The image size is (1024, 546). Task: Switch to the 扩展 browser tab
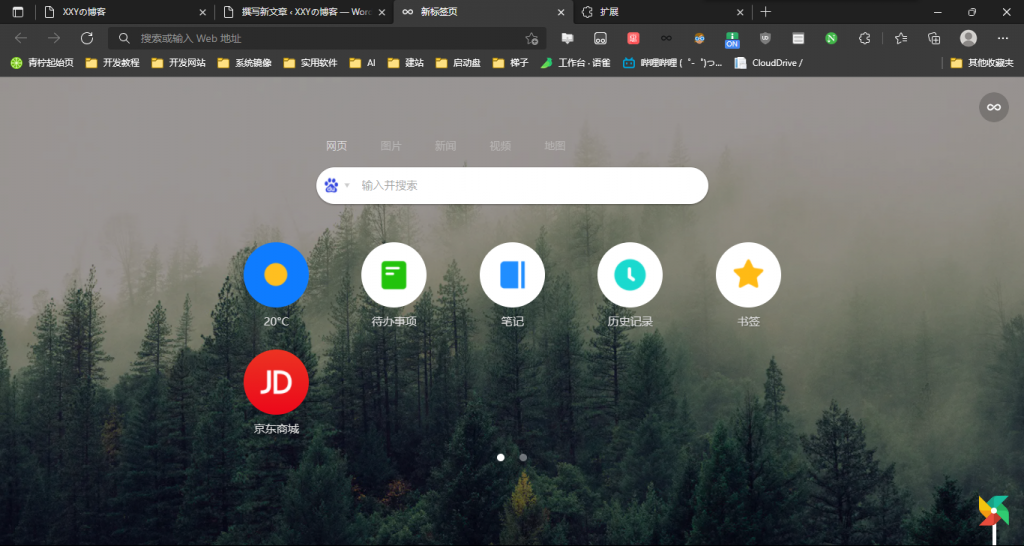[x=660, y=12]
